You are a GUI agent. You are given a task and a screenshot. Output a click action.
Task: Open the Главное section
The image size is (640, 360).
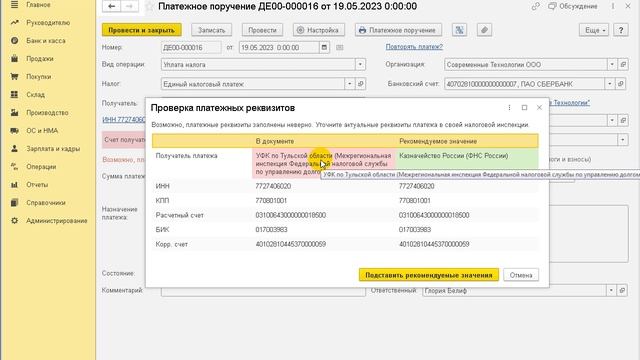(x=38, y=5)
